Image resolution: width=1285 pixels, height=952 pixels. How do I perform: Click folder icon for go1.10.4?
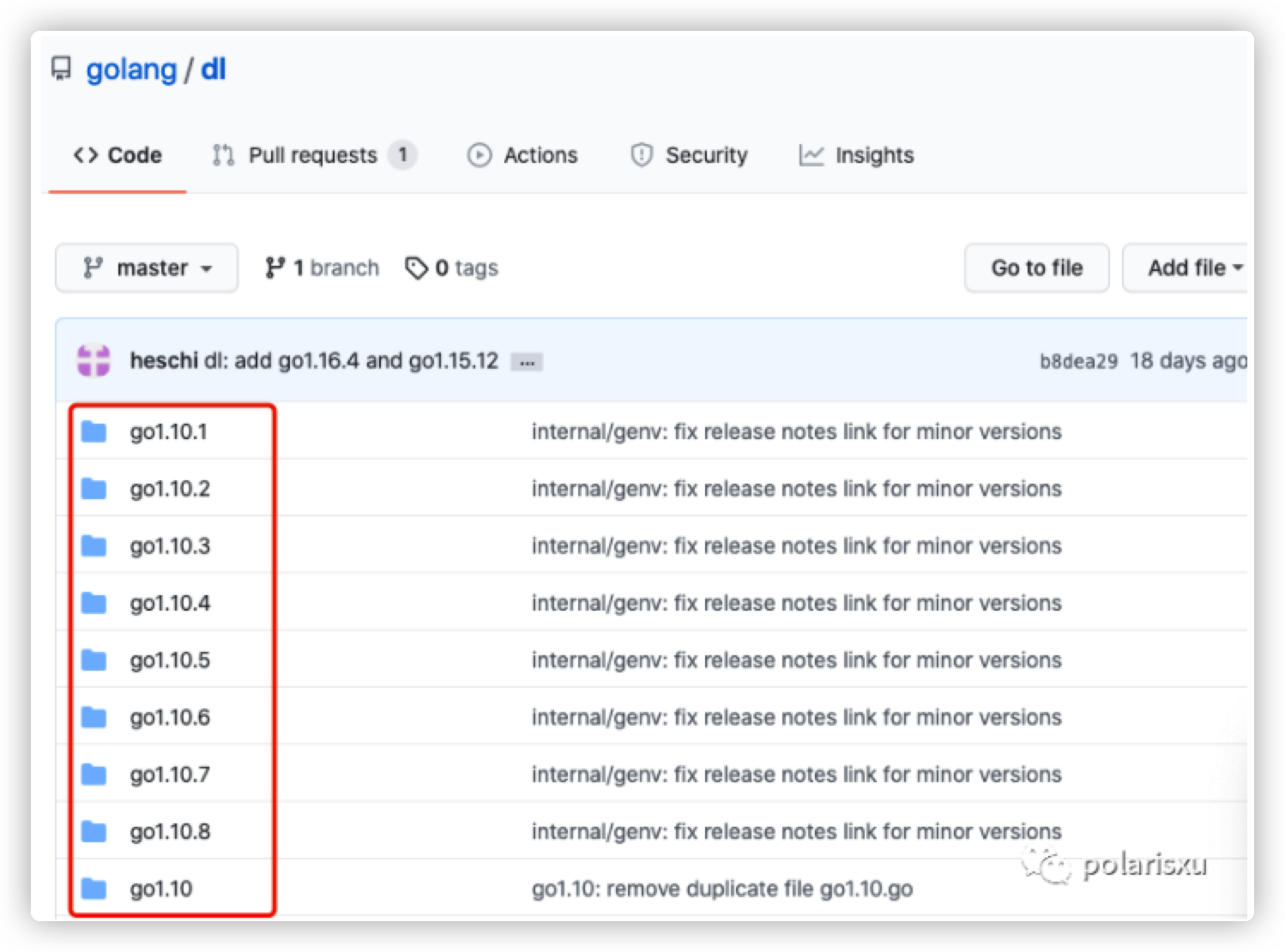click(94, 603)
